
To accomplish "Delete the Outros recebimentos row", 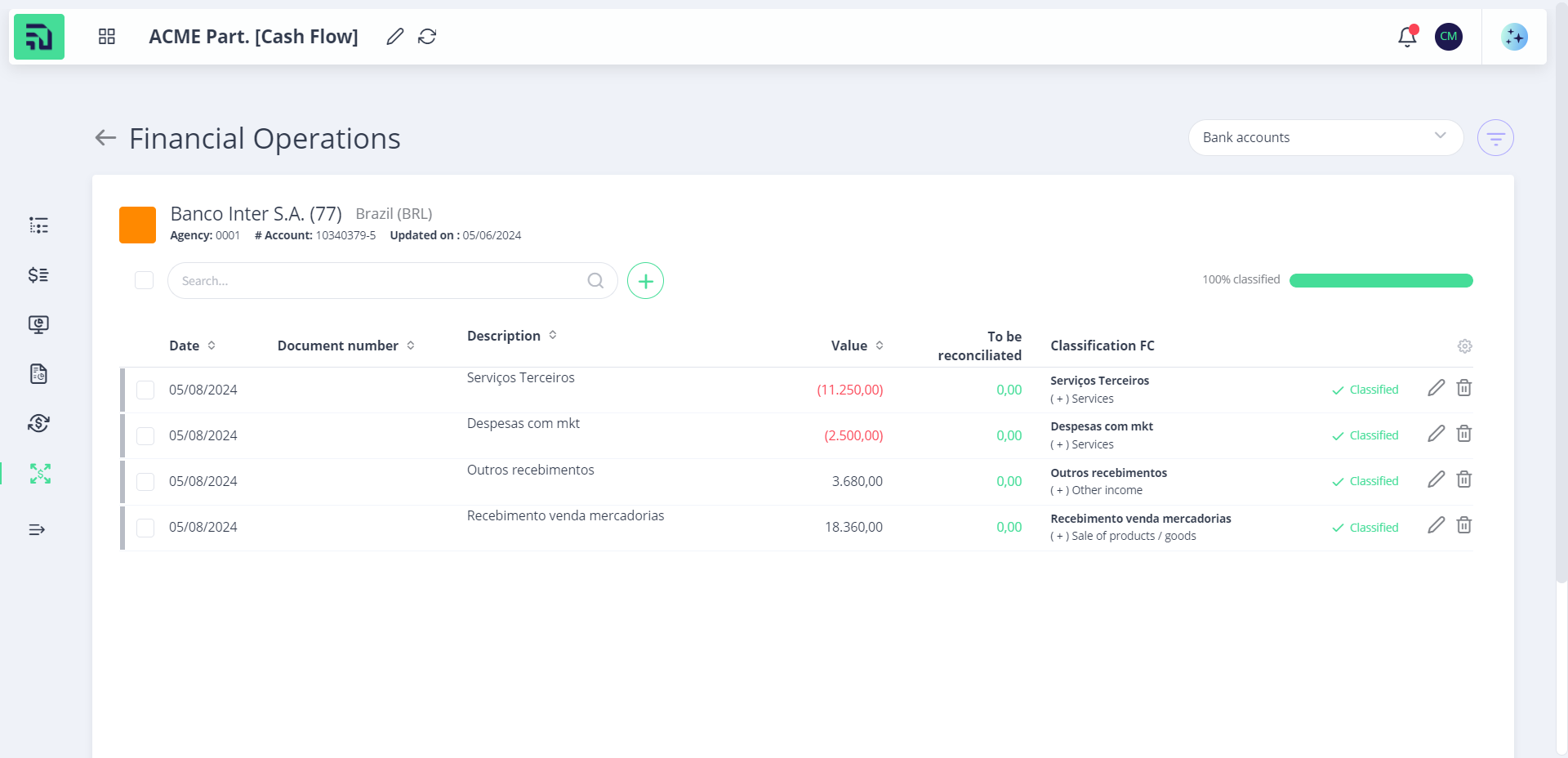I will point(1464,479).
